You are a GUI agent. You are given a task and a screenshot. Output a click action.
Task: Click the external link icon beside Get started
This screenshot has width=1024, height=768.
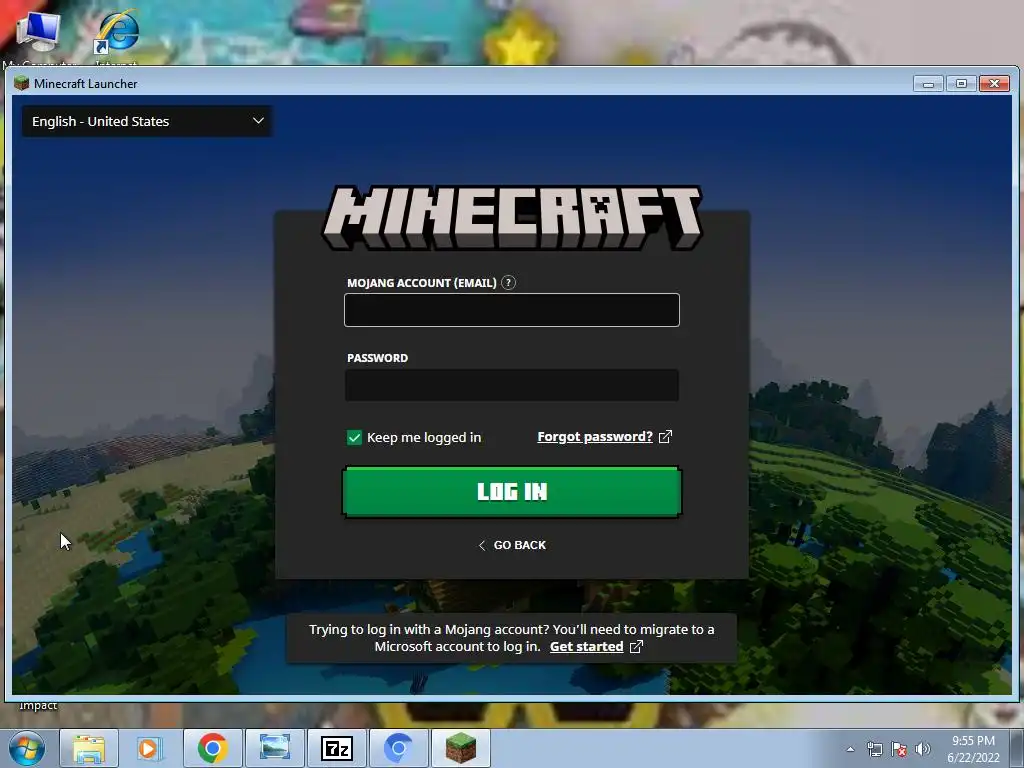pyautogui.click(x=636, y=647)
